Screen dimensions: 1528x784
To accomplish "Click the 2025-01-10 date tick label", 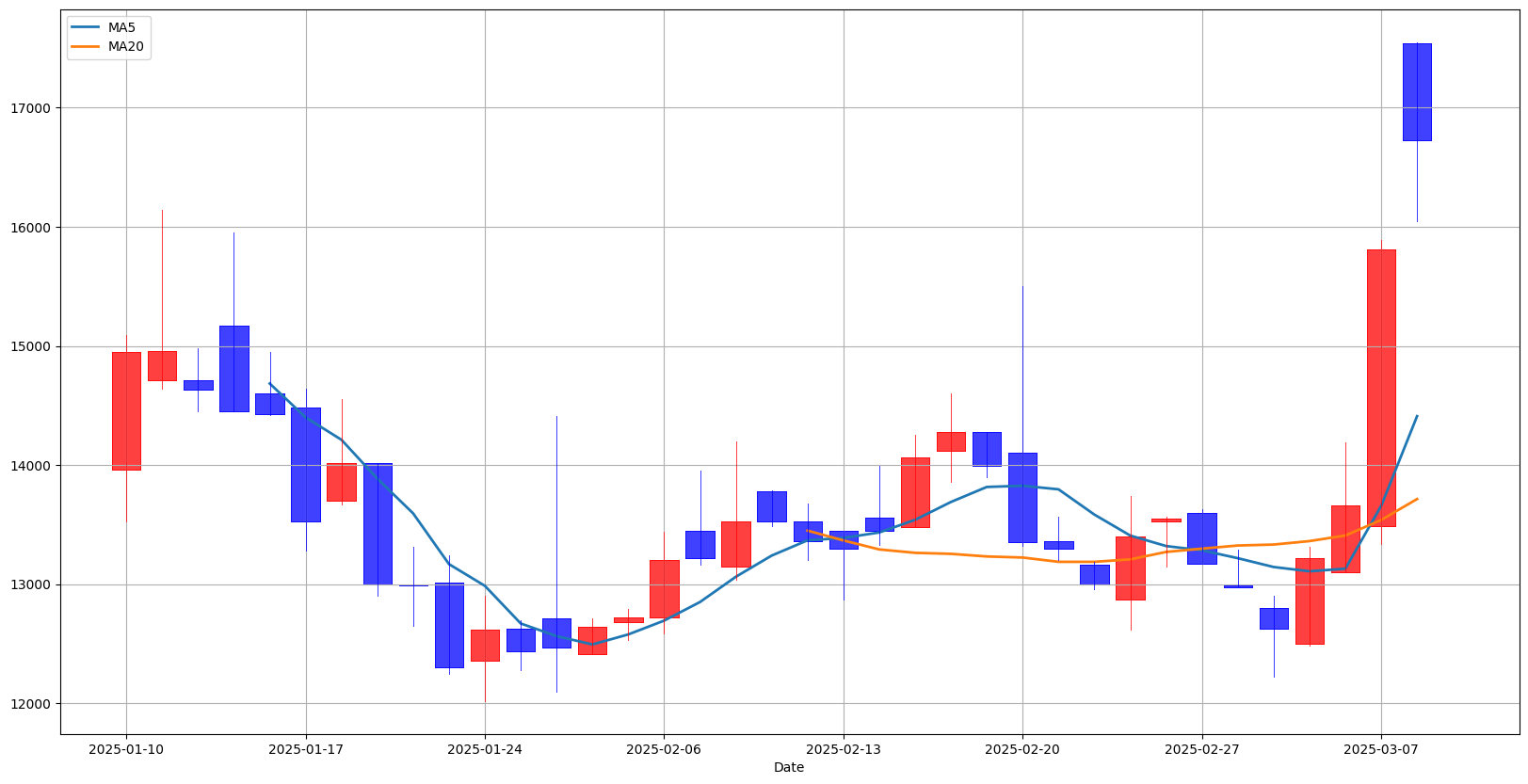I will coord(126,749).
